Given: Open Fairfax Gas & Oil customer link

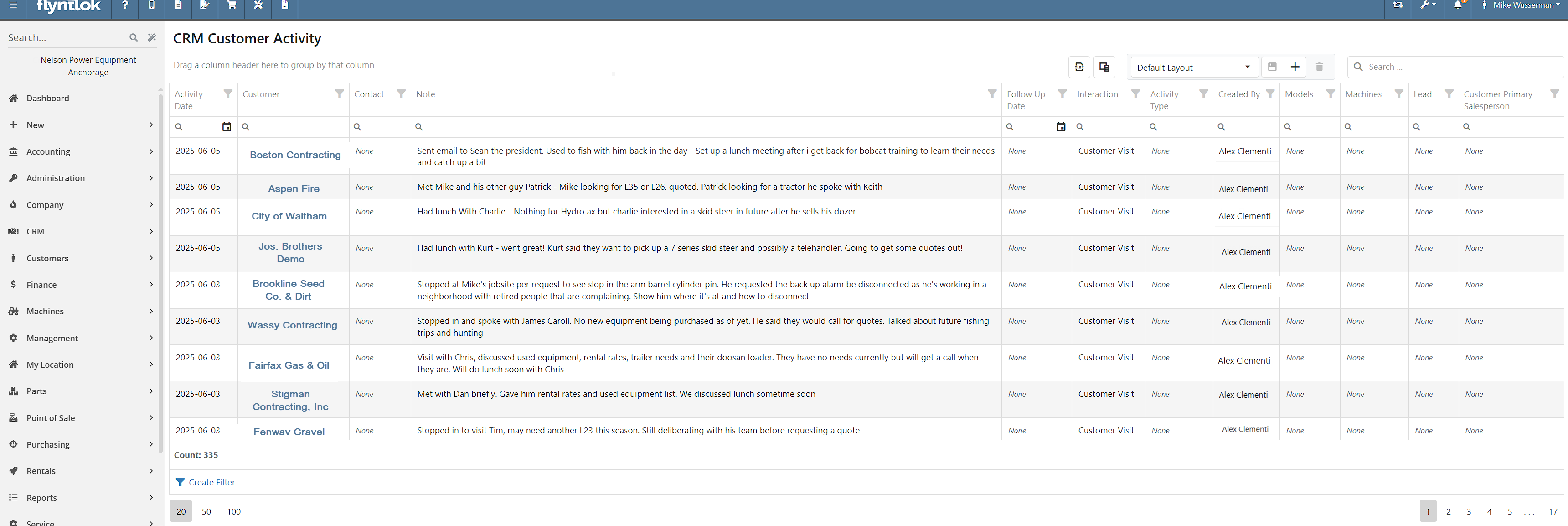Looking at the screenshot, I should click(289, 365).
